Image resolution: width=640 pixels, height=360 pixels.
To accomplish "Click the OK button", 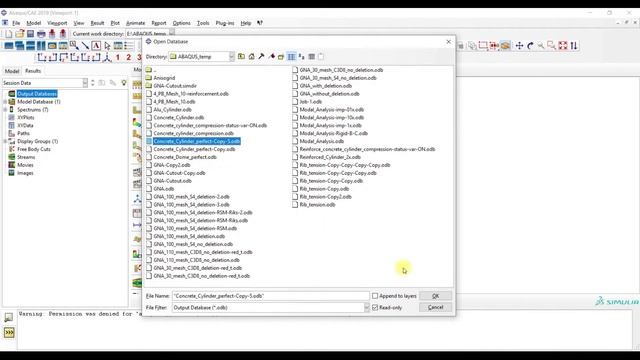I will [x=436, y=296].
